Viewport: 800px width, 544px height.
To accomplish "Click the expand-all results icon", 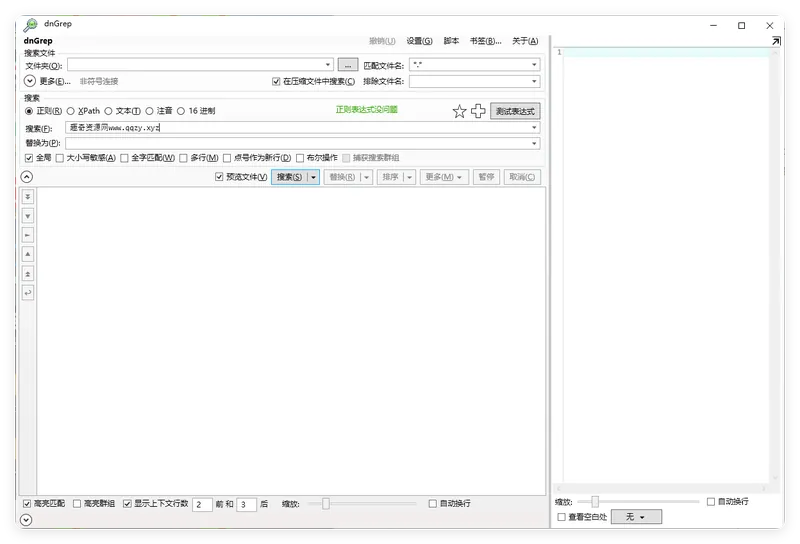I will pos(28,274).
